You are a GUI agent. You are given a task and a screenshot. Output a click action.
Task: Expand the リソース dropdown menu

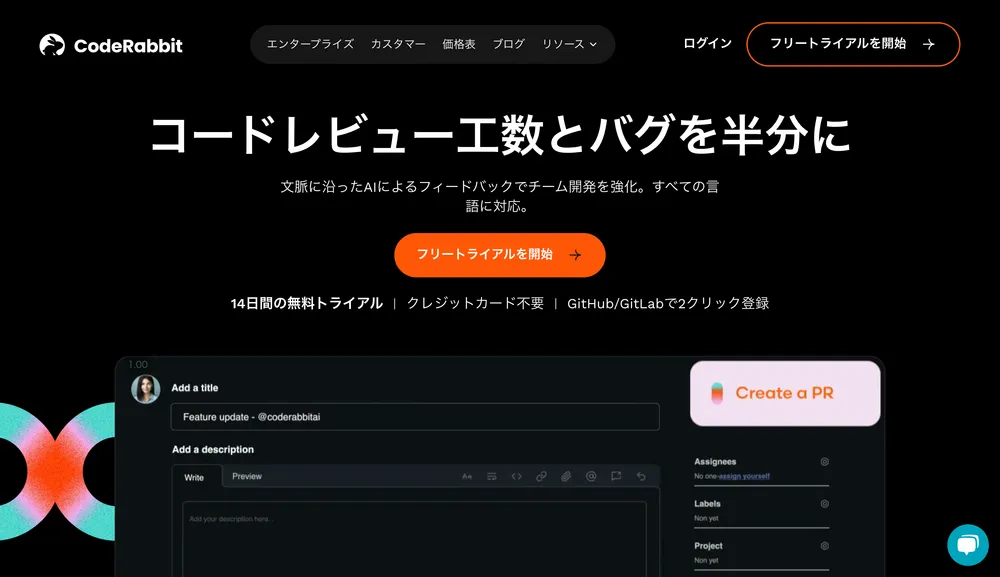[569, 44]
